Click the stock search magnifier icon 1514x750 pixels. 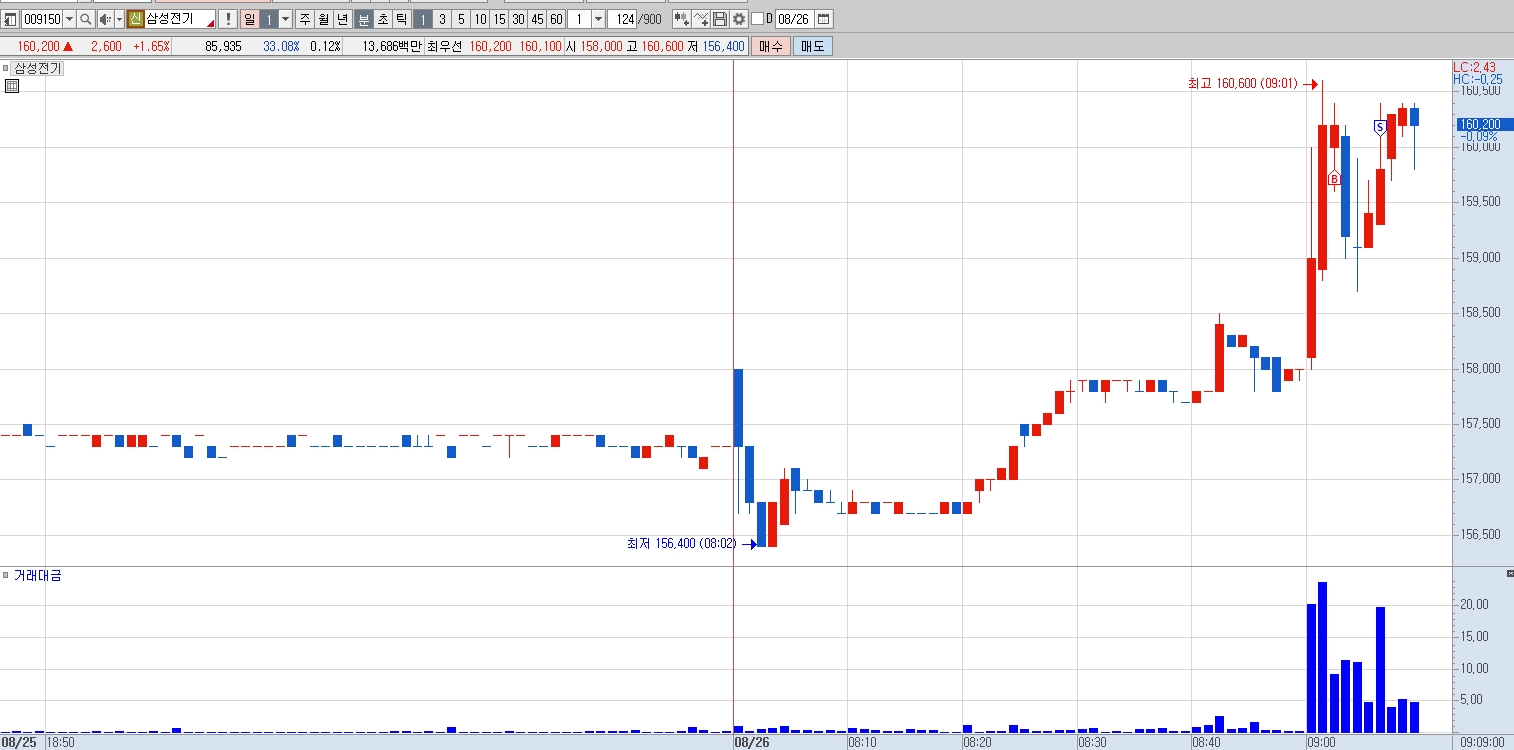click(x=85, y=19)
